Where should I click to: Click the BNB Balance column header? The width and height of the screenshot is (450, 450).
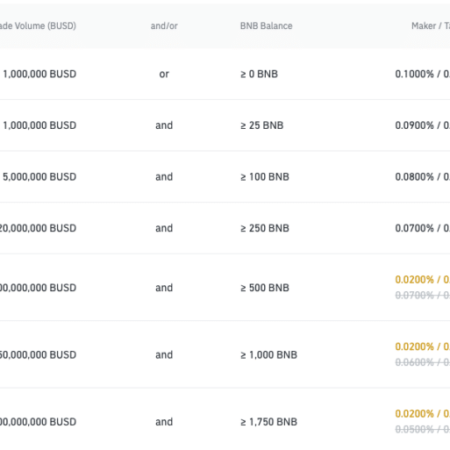pos(266,26)
